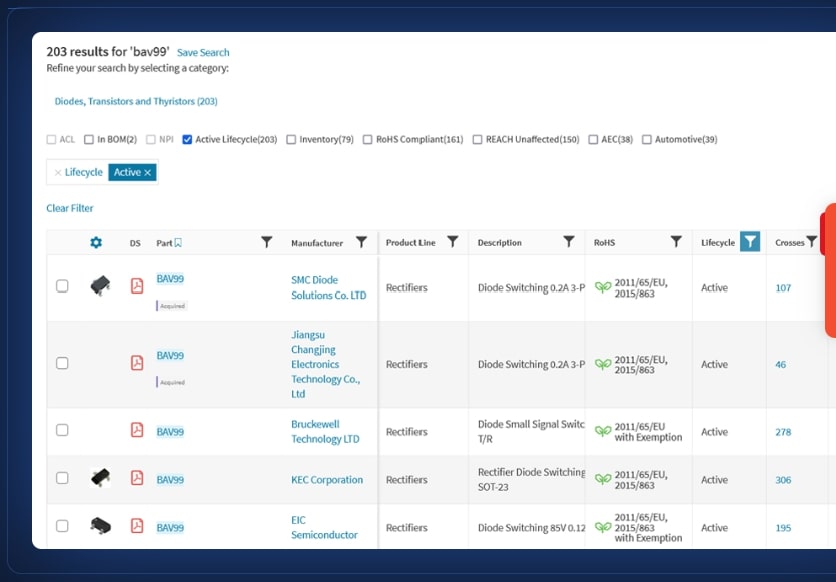This screenshot has height=582, width=836.
Task: Check the RoHS Compliant(161) filter
Action: 368,140
